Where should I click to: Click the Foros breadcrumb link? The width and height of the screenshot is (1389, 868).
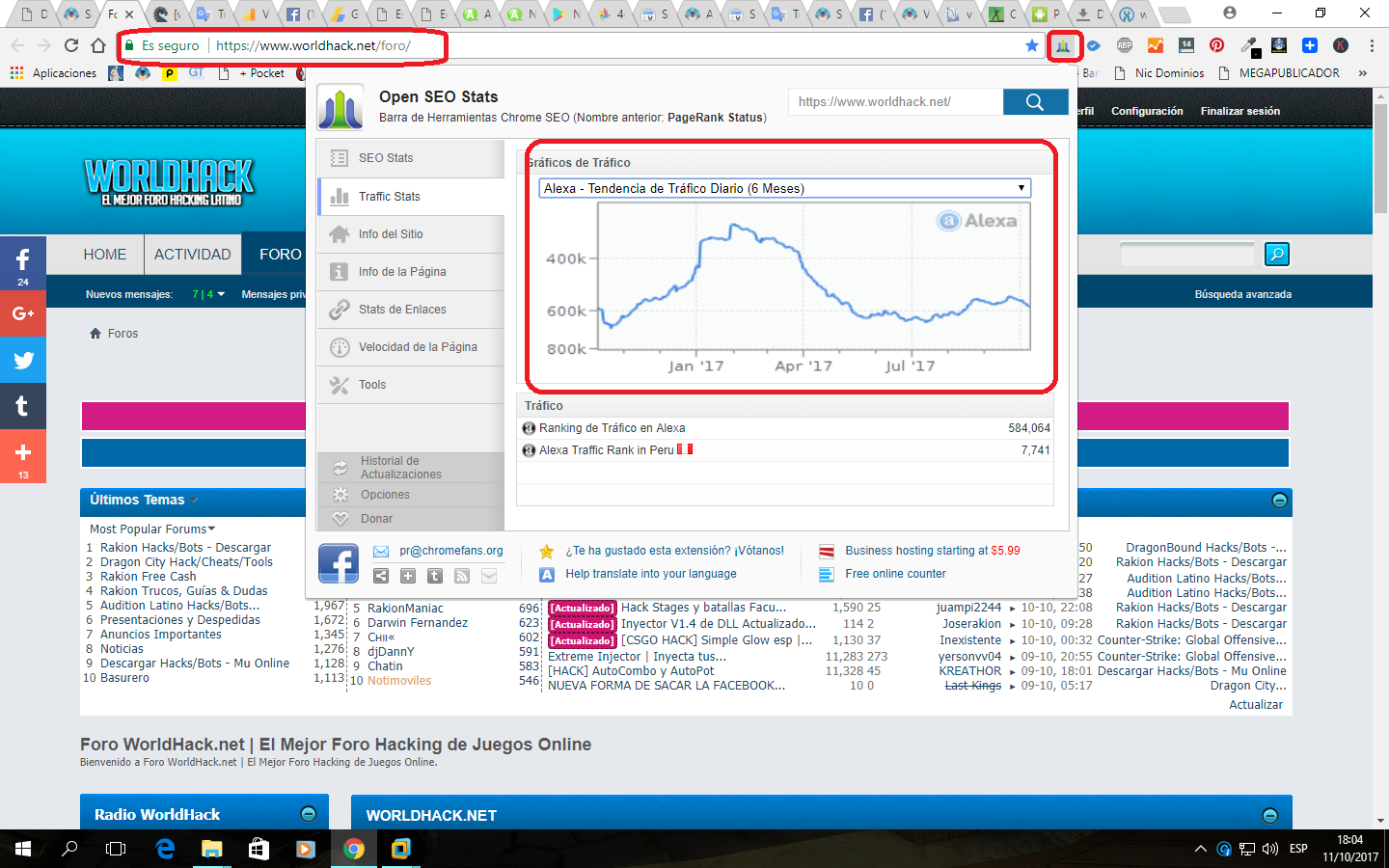tap(123, 334)
